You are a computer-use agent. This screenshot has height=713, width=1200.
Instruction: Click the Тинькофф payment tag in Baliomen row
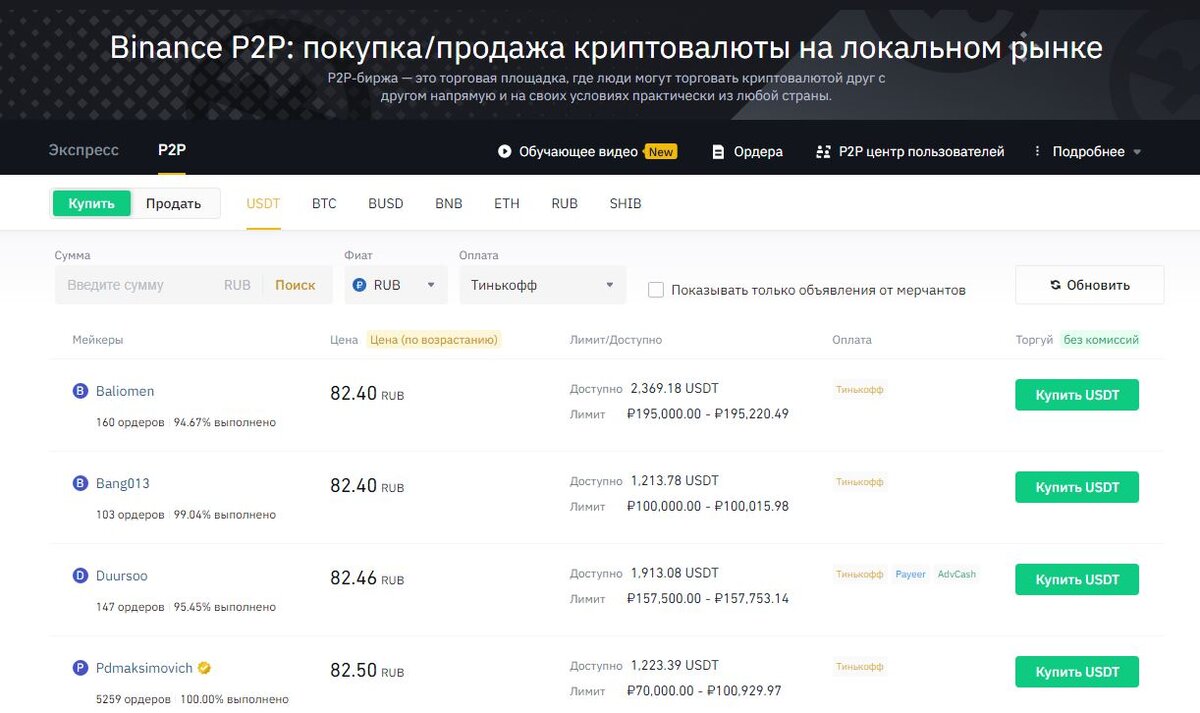click(860, 390)
